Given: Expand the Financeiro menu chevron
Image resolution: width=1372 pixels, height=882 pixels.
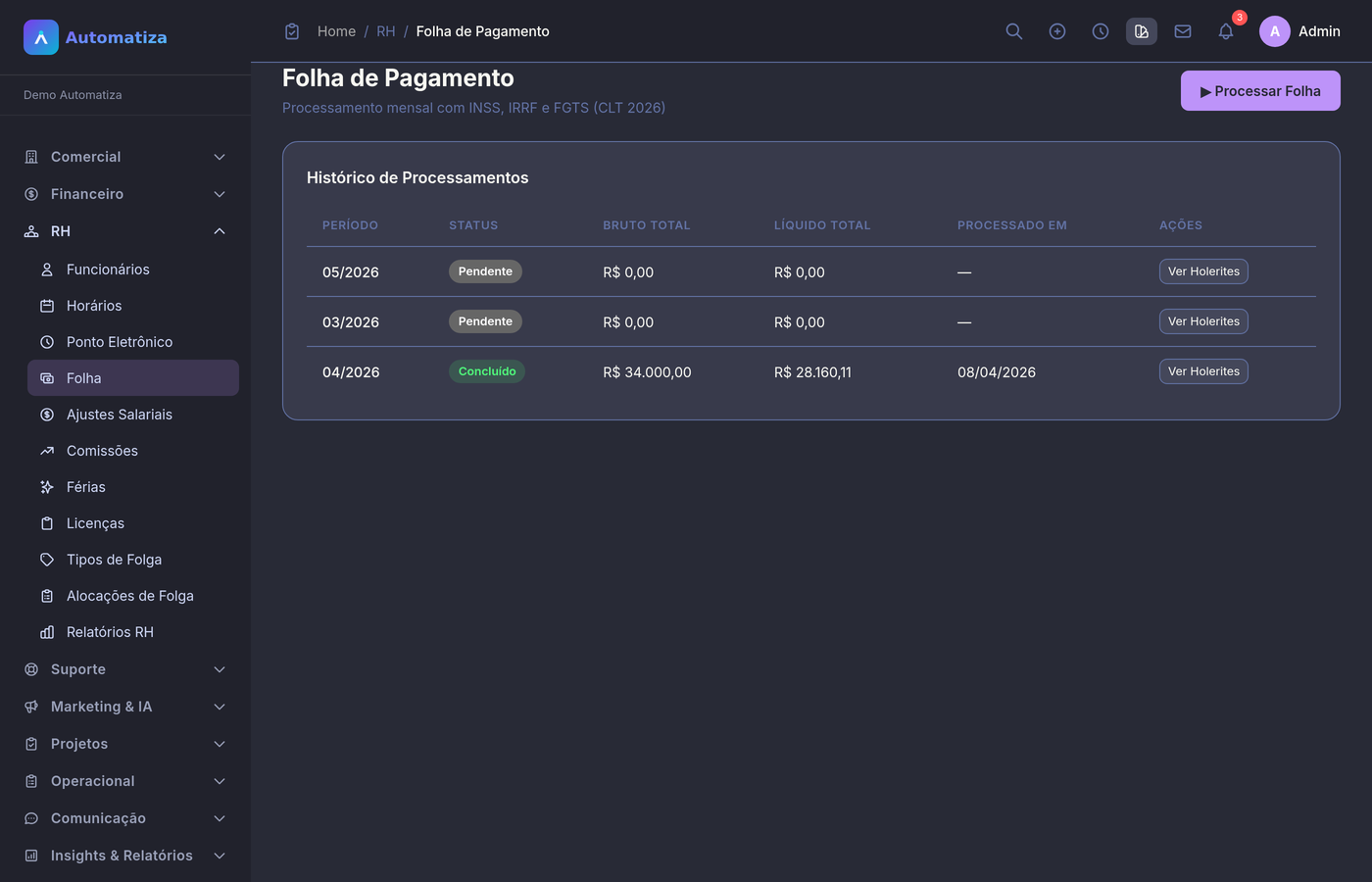Looking at the screenshot, I should (x=220, y=194).
